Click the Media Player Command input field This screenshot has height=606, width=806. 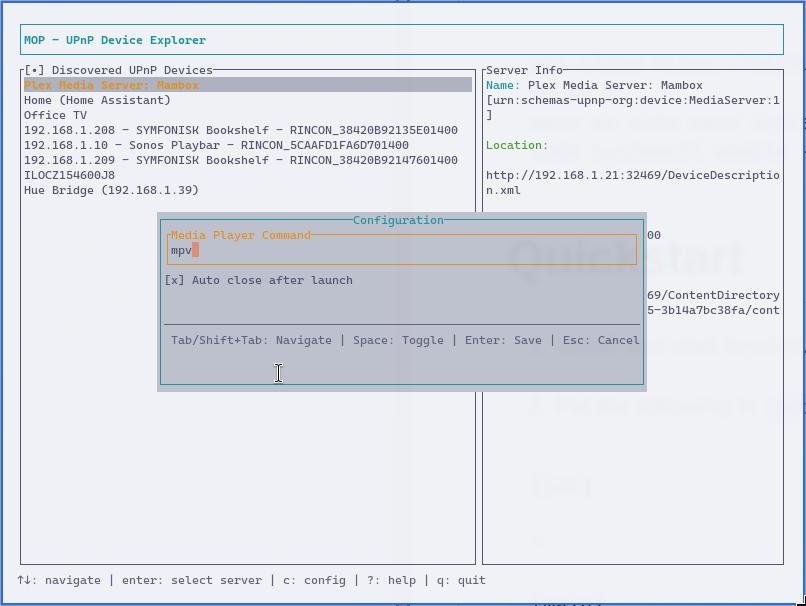click(x=400, y=251)
